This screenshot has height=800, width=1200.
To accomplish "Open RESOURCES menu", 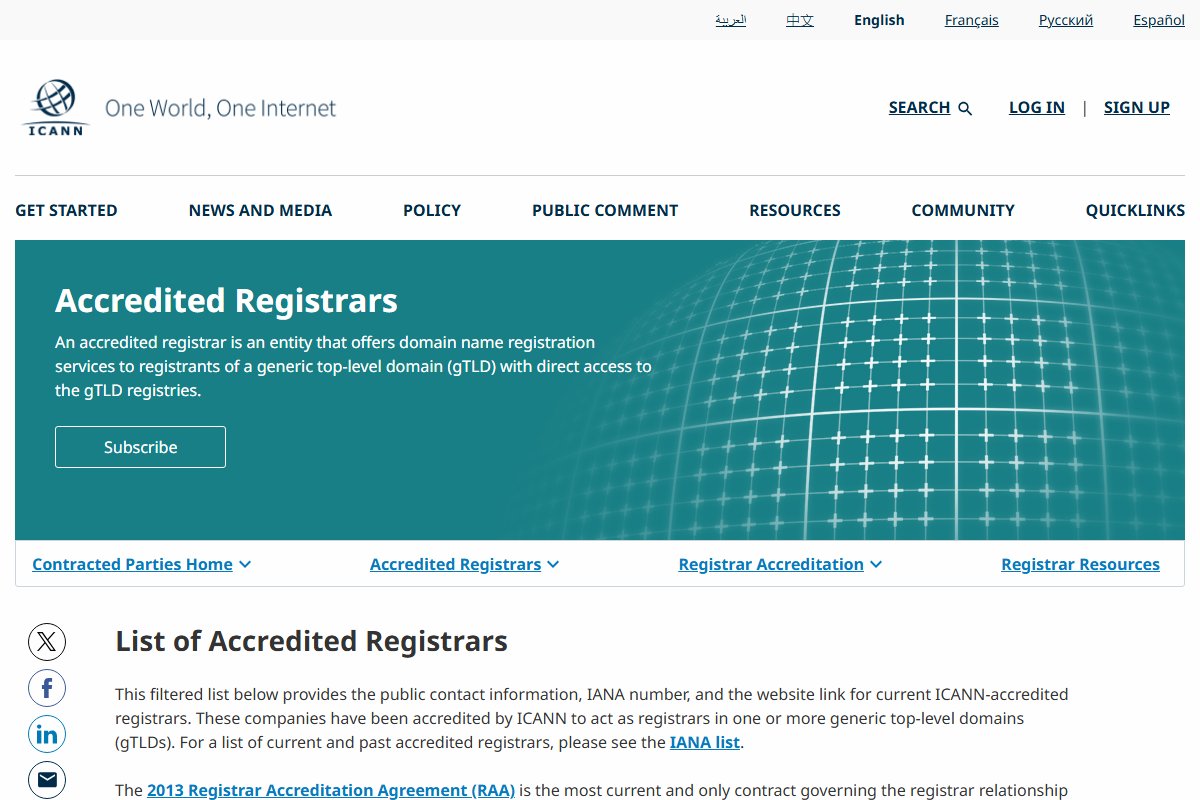I will (x=795, y=210).
